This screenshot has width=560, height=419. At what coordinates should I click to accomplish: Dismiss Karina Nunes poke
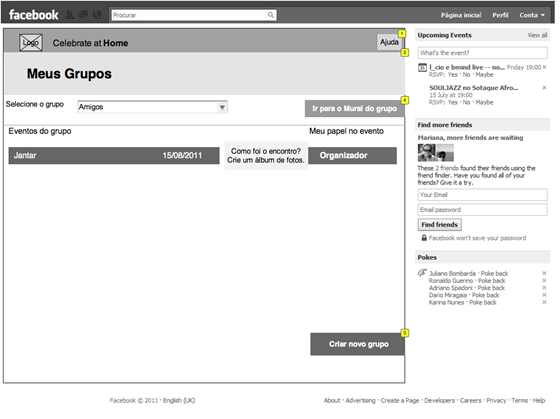coord(544,302)
